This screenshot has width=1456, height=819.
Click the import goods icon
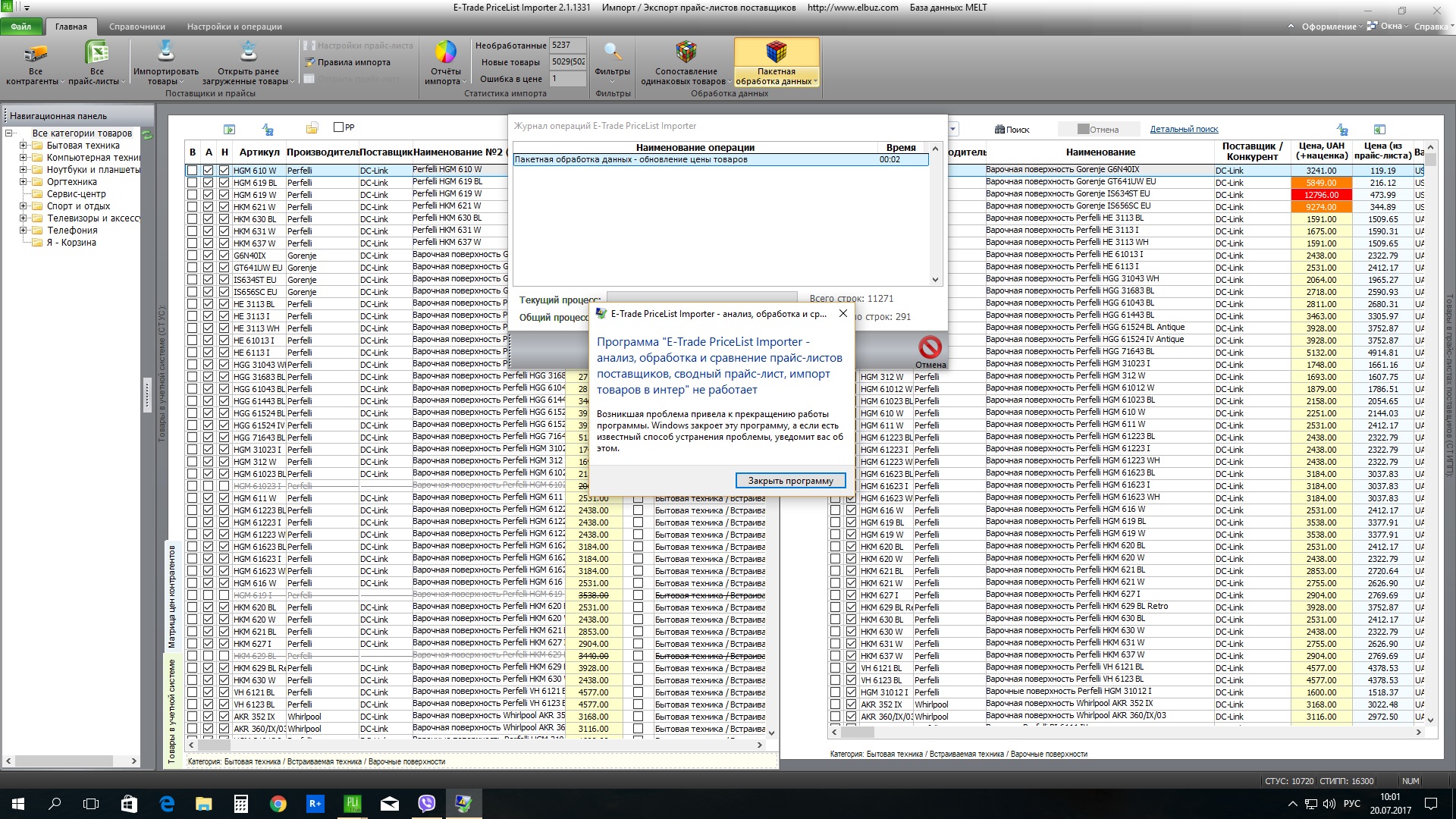coord(165,52)
